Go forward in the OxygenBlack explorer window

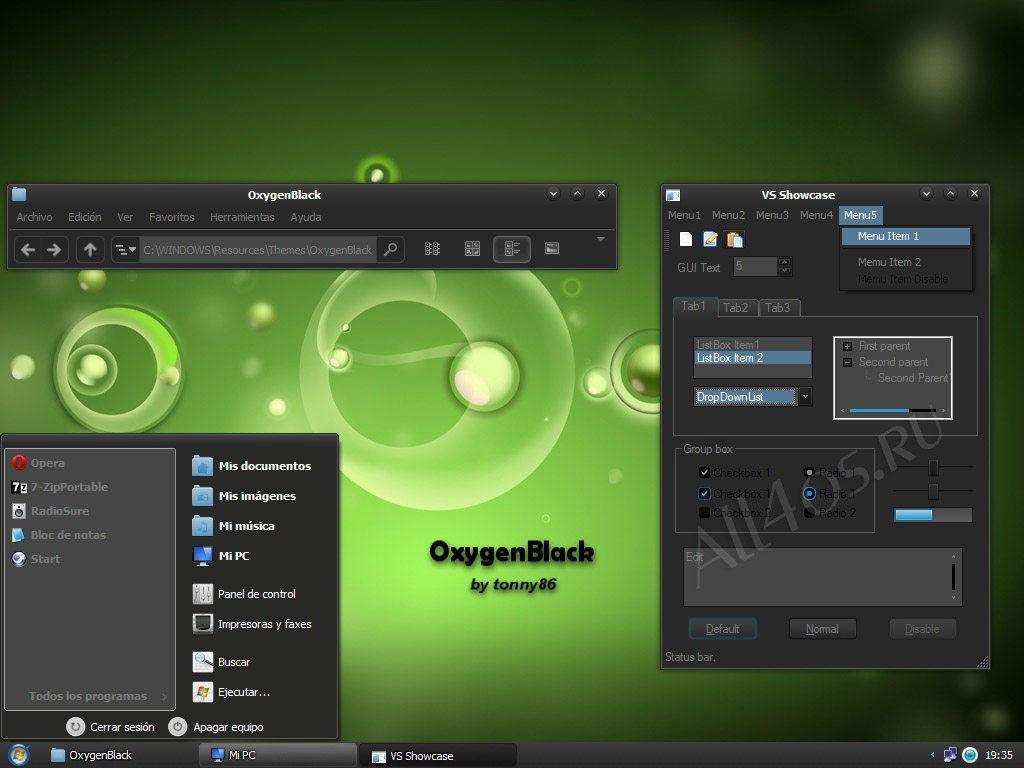pos(54,249)
